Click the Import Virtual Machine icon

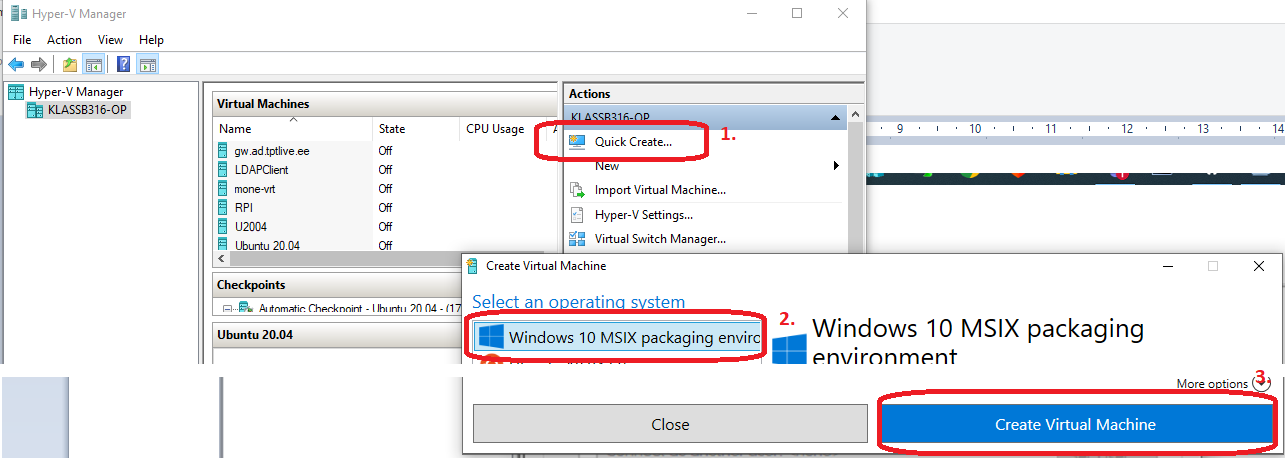[577, 190]
